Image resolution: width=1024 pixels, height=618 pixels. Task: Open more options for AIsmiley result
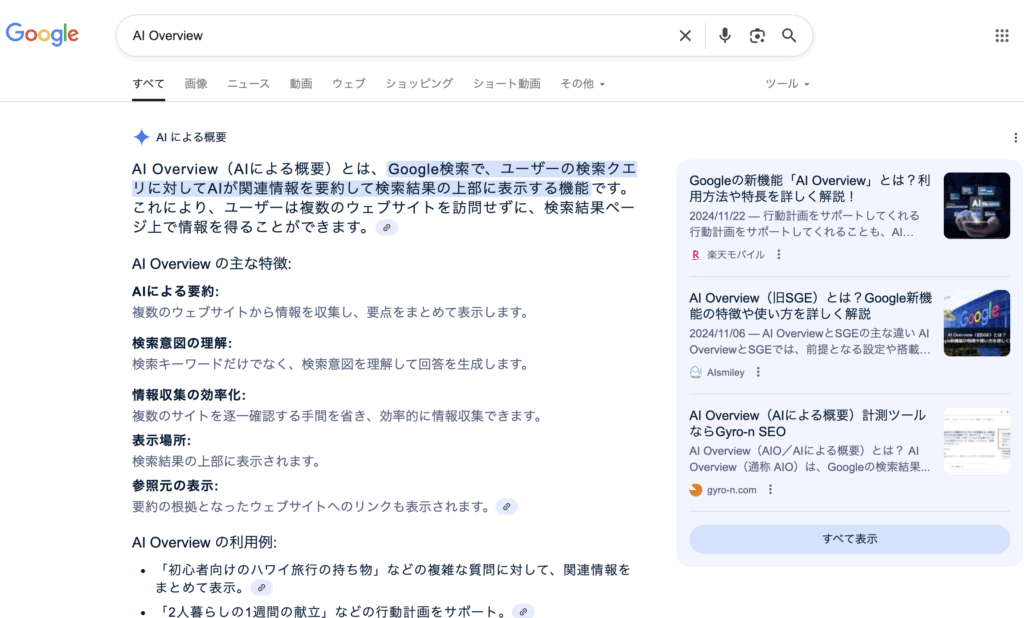point(758,372)
